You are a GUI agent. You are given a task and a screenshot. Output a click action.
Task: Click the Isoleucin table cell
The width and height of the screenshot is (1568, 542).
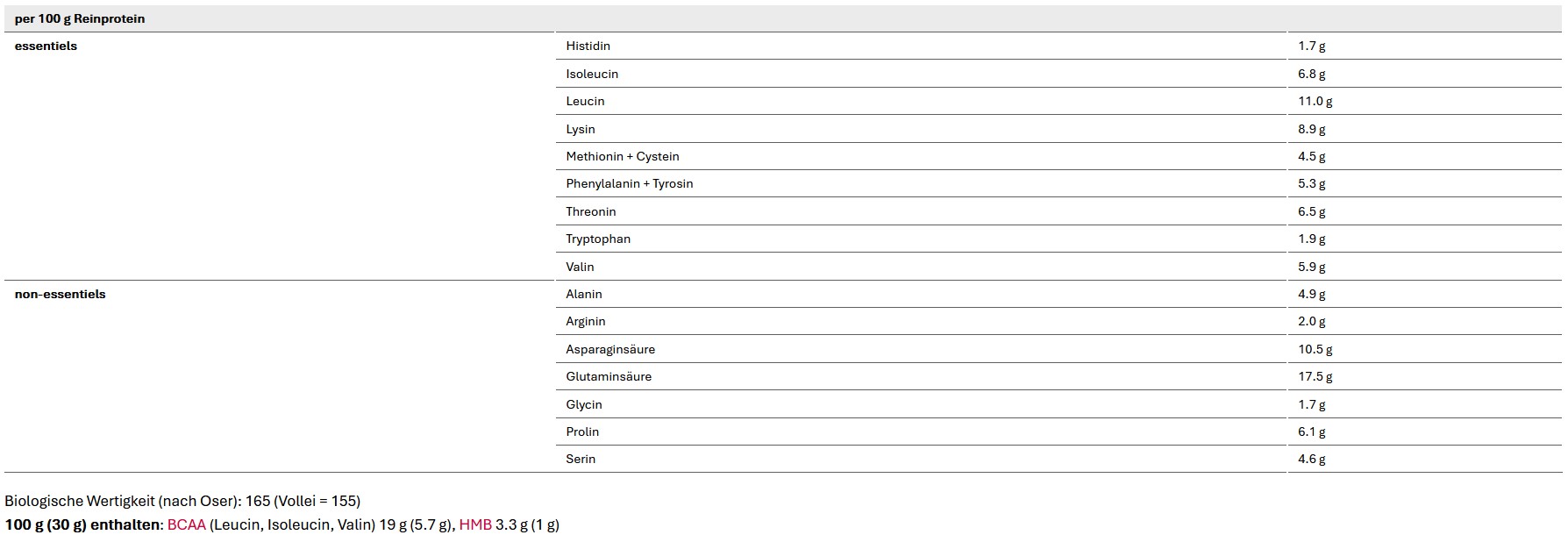[x=592, y=74]
